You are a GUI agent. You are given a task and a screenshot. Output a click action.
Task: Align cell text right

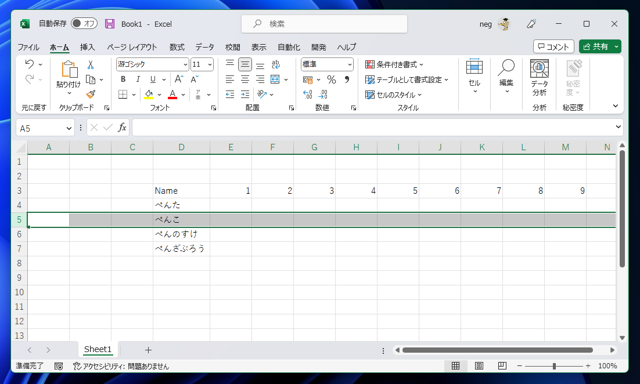(x=260, y=80)
